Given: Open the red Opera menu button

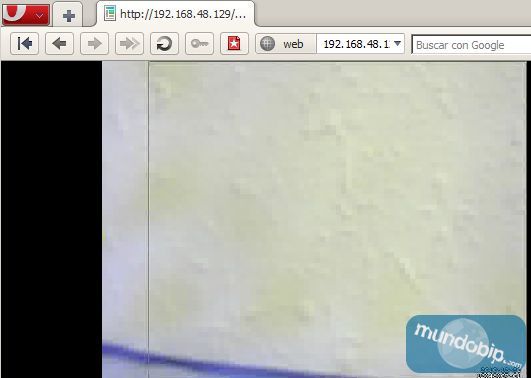Looking at the screenshot, I should coord(26,14).
